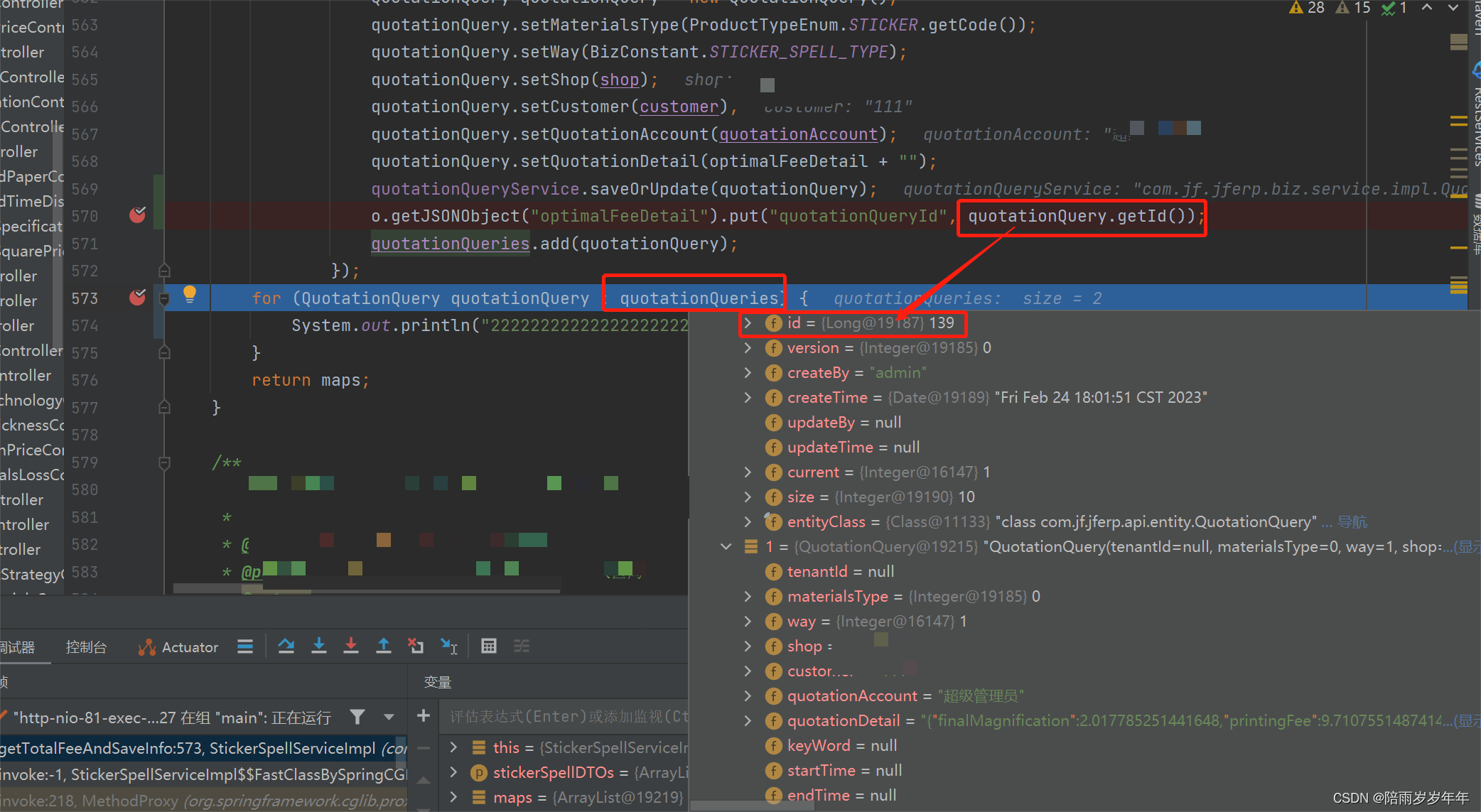Screen dimensions: 1481x812
Task: Click the customer link on line 566
Action: coord(679,107)
